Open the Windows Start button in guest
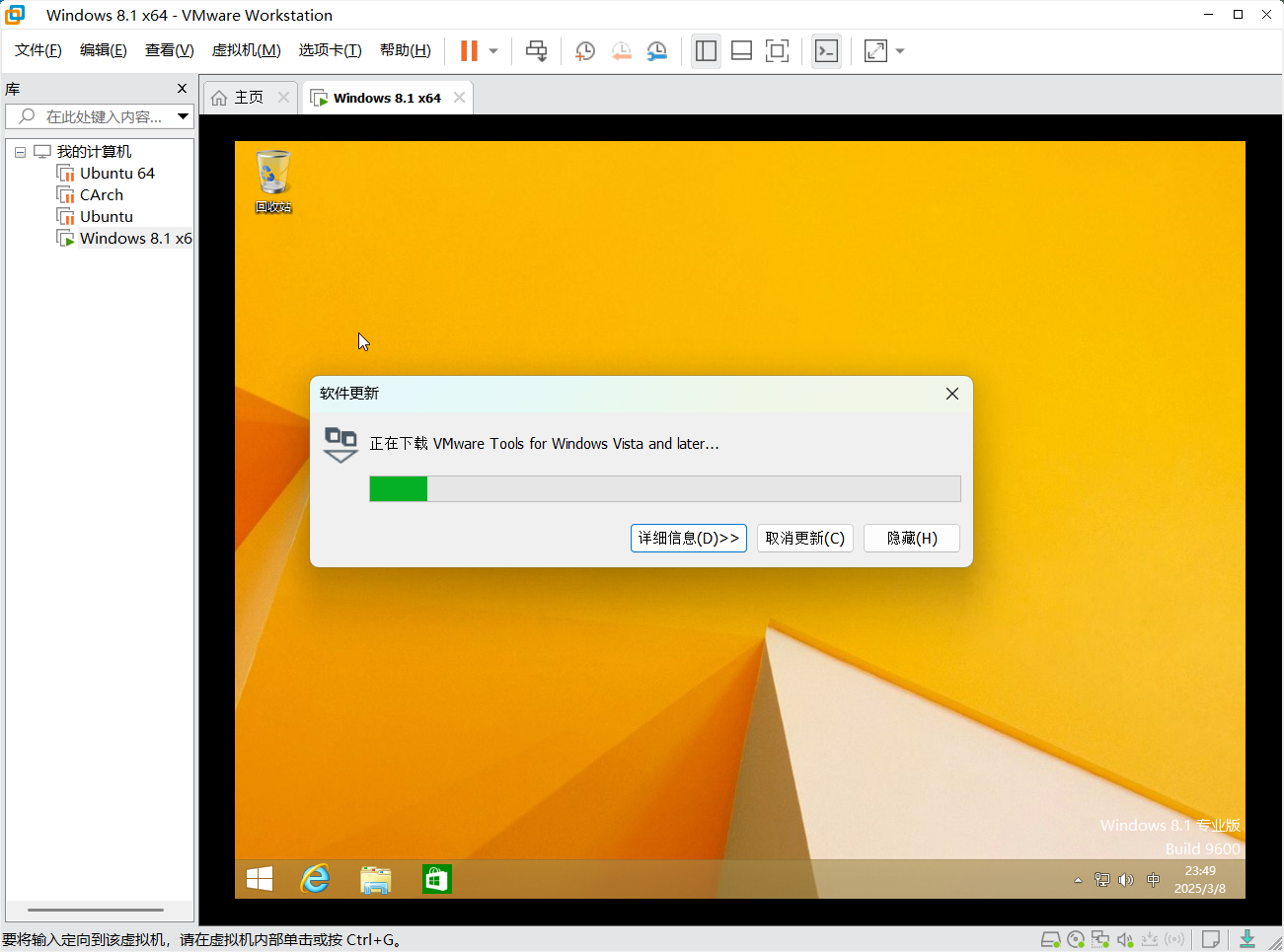 click(260, 879)
